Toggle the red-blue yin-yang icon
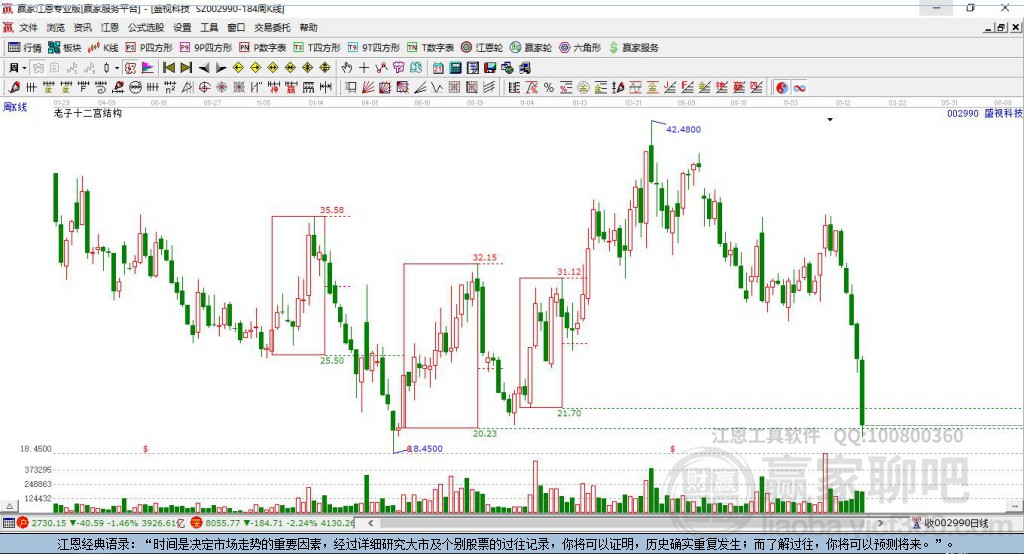This screenshot has height=554, width=1024. point(782,88)
